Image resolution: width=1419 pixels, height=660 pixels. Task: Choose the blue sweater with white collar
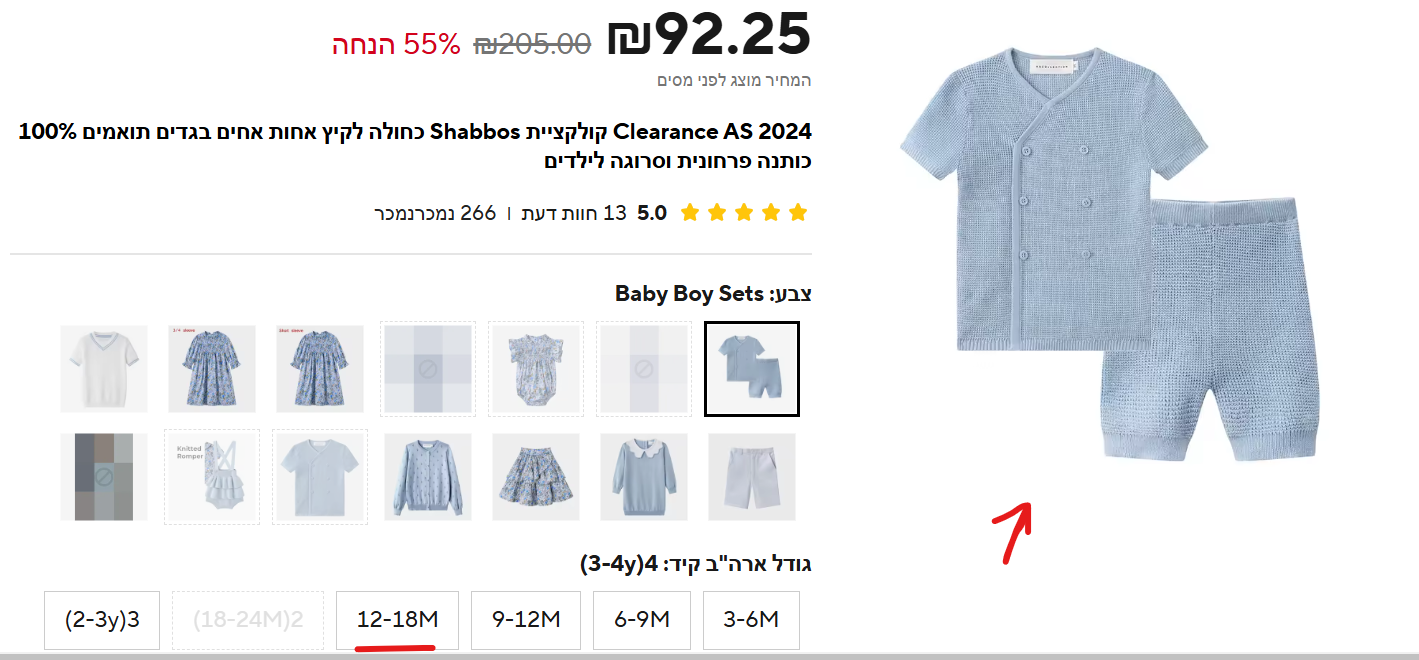click(x=644, y=476)
